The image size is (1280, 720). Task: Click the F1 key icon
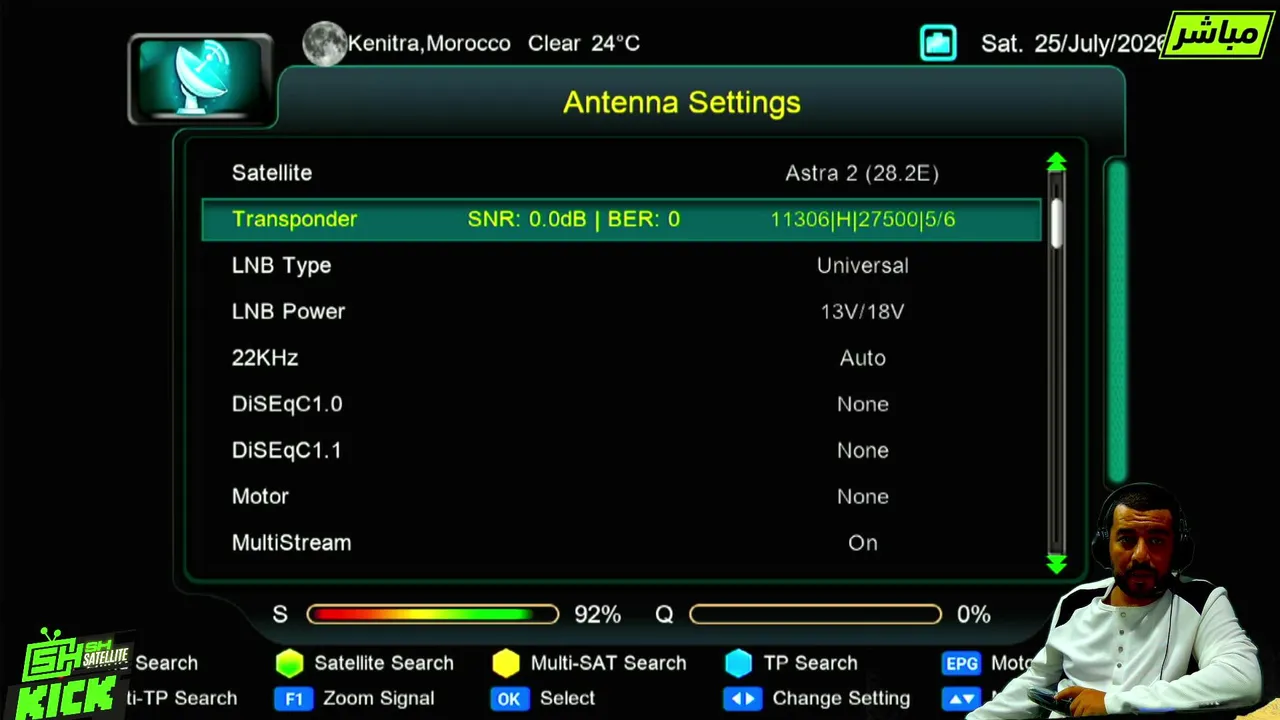tap(294, 699)
